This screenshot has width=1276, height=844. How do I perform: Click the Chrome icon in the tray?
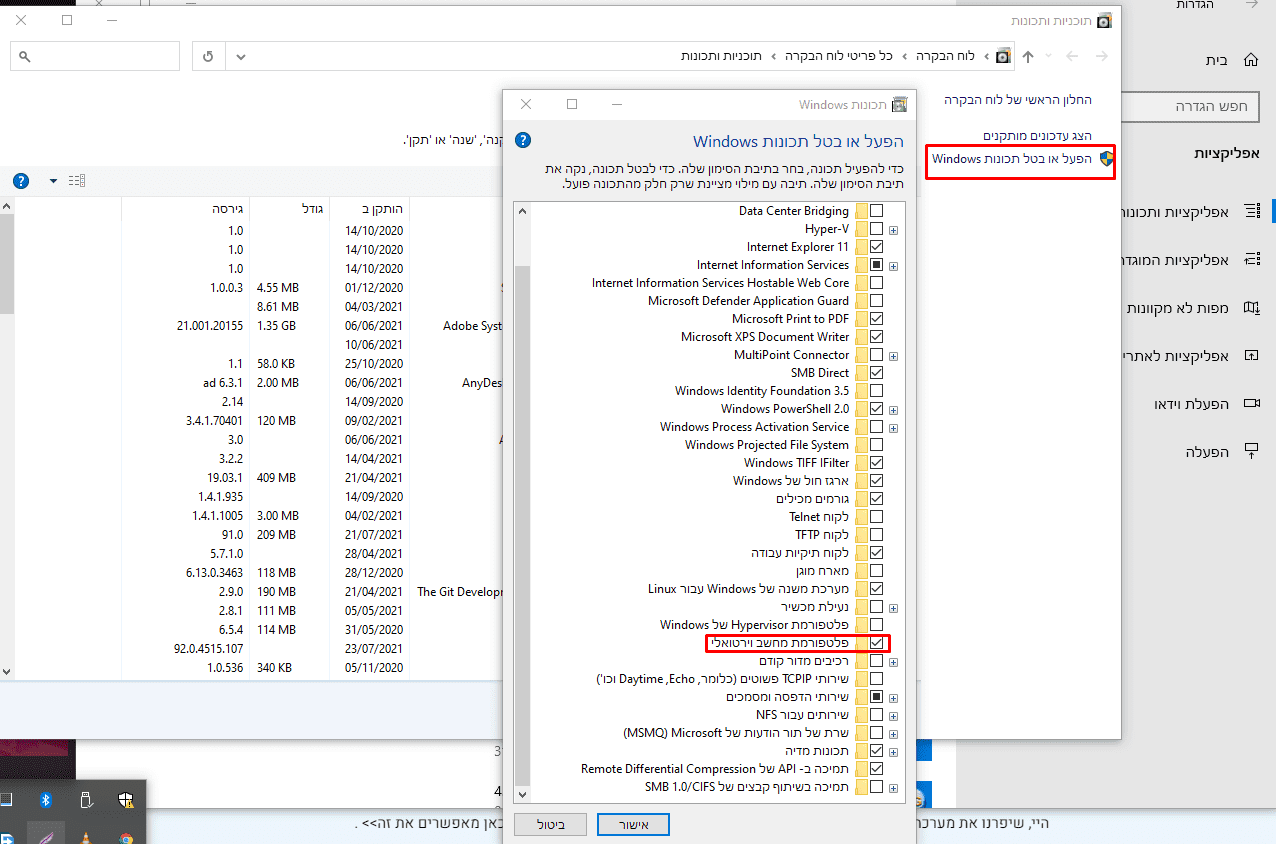point(125,838)
